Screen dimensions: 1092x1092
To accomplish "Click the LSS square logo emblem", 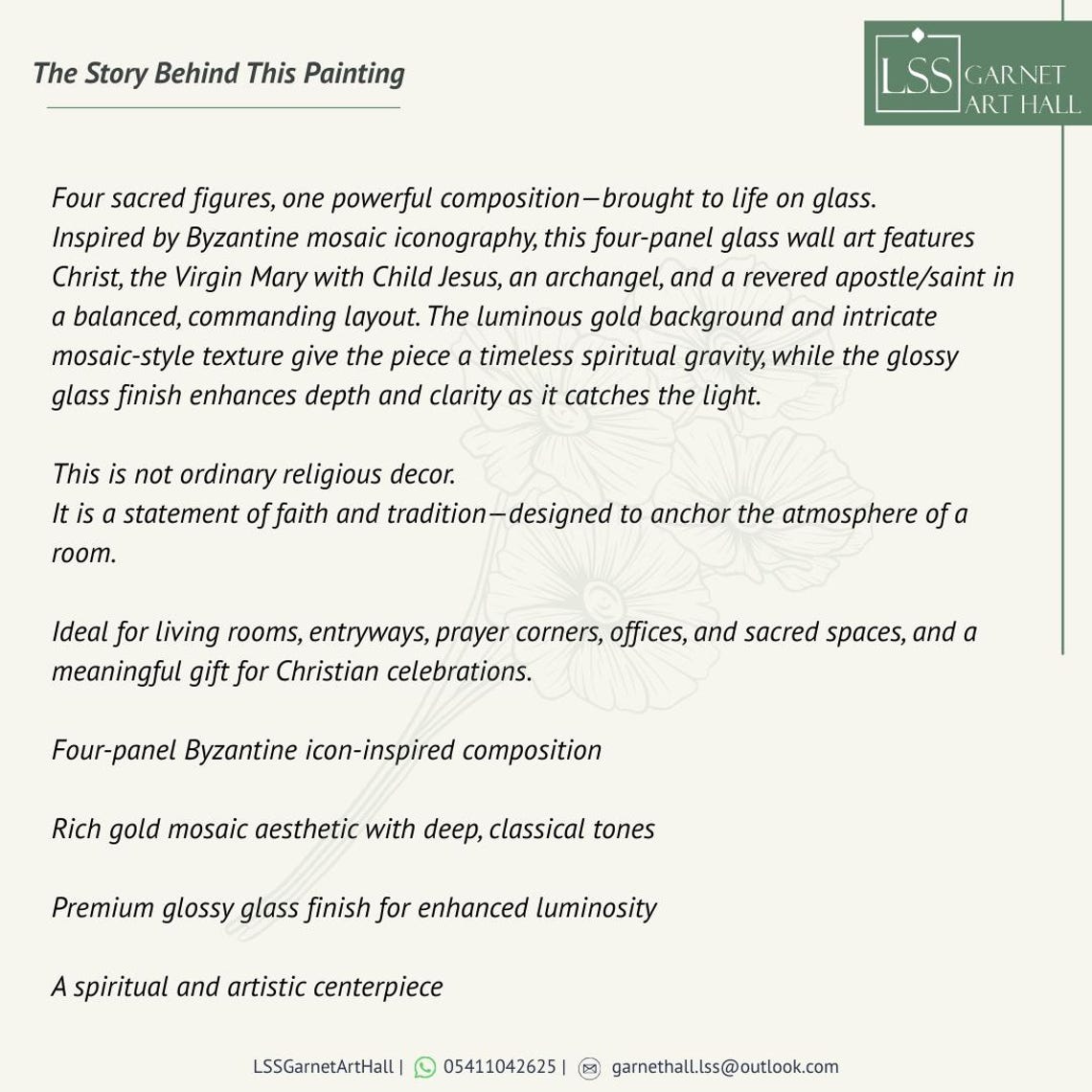I will tap(918, 71).
